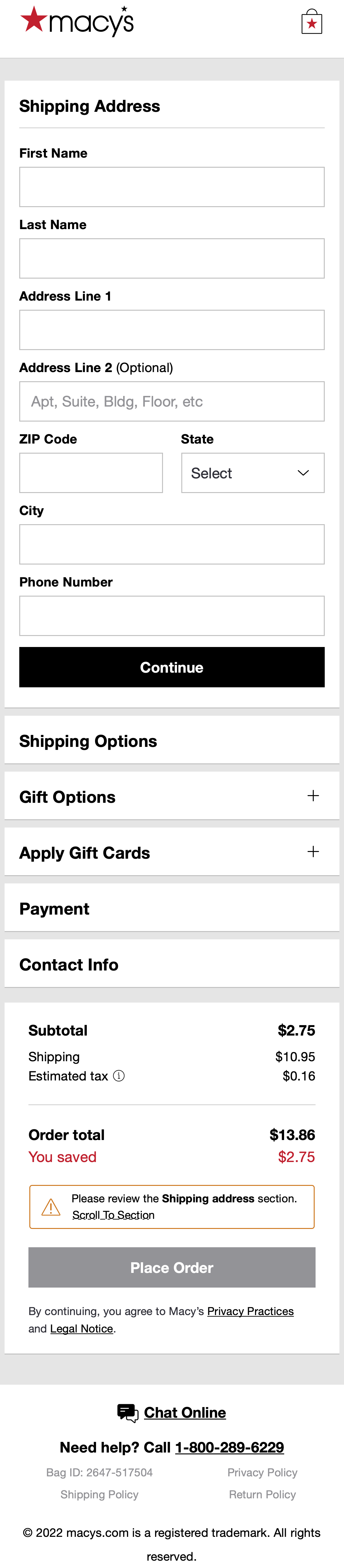Open the shopping bag icon
Screen dimensions: 344x1568
[312, 23]
